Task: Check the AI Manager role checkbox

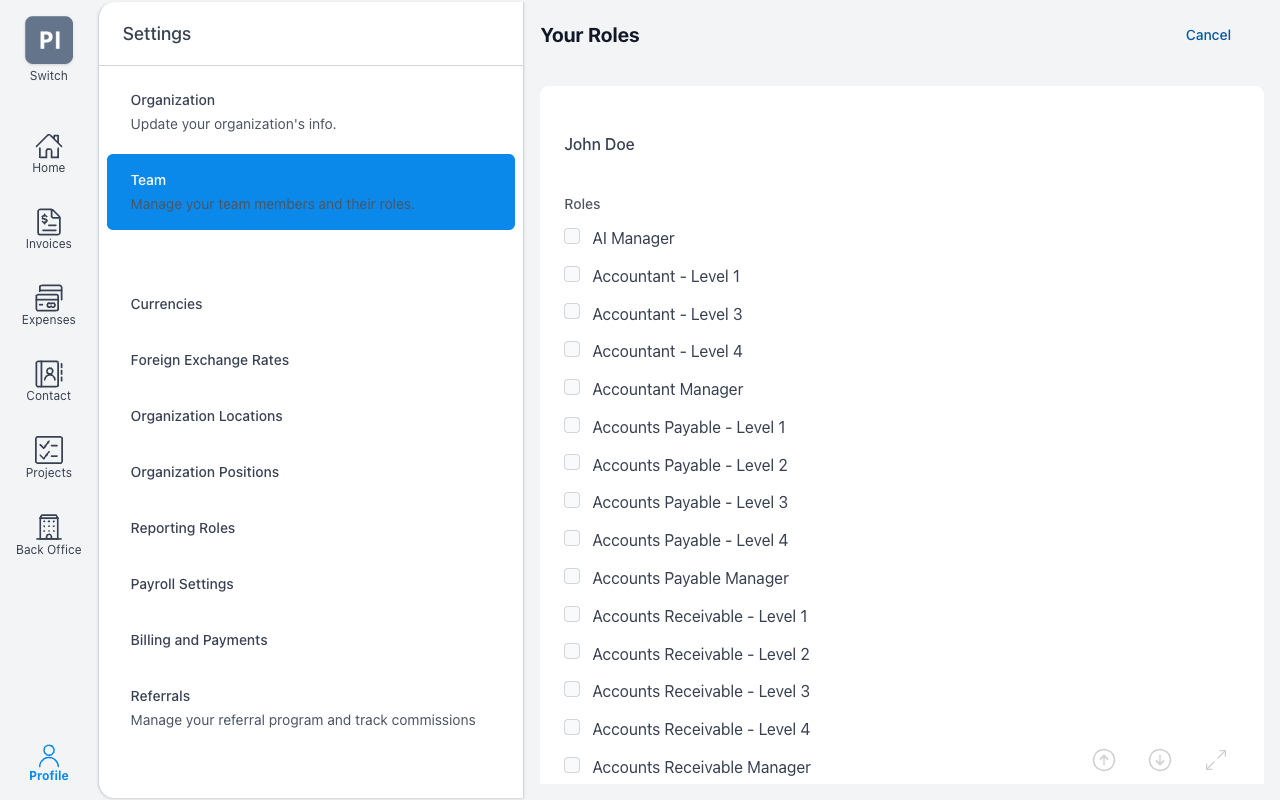Action: click(x=572, y=237)
